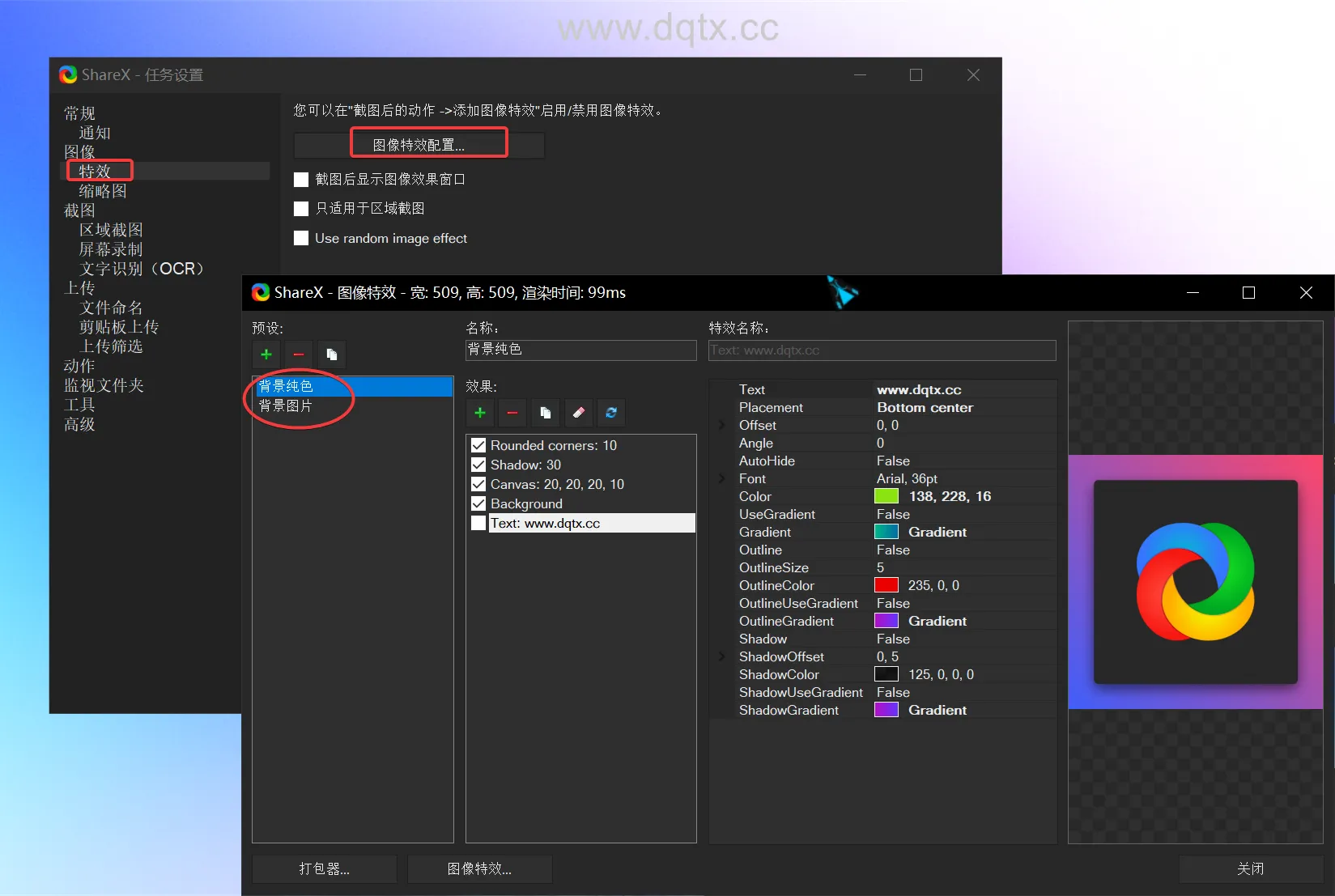Uncheck the Rounded corners: 10 effect

pyautogui.click(x=478, y=445)
